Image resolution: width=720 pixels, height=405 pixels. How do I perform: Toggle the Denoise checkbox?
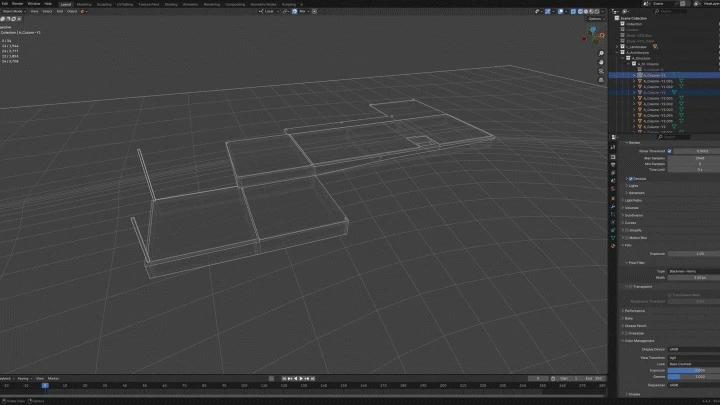coord(631,179)
